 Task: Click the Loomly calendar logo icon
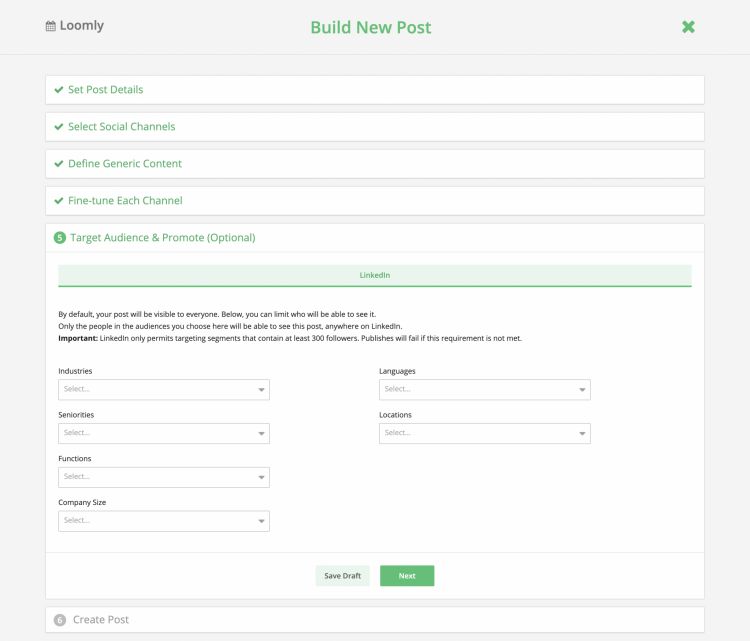(51, 26)
